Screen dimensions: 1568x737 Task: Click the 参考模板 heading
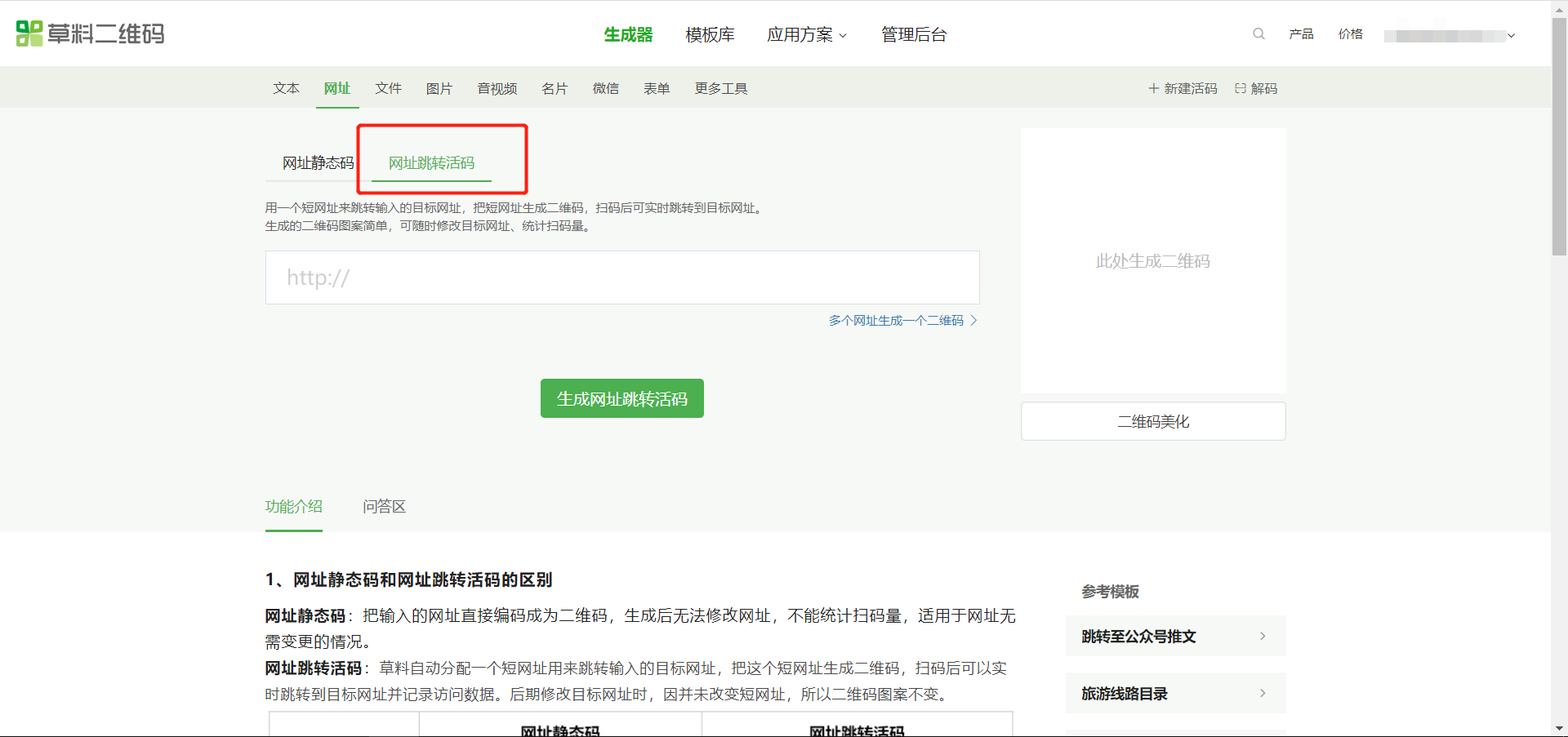coord(1111,592)
